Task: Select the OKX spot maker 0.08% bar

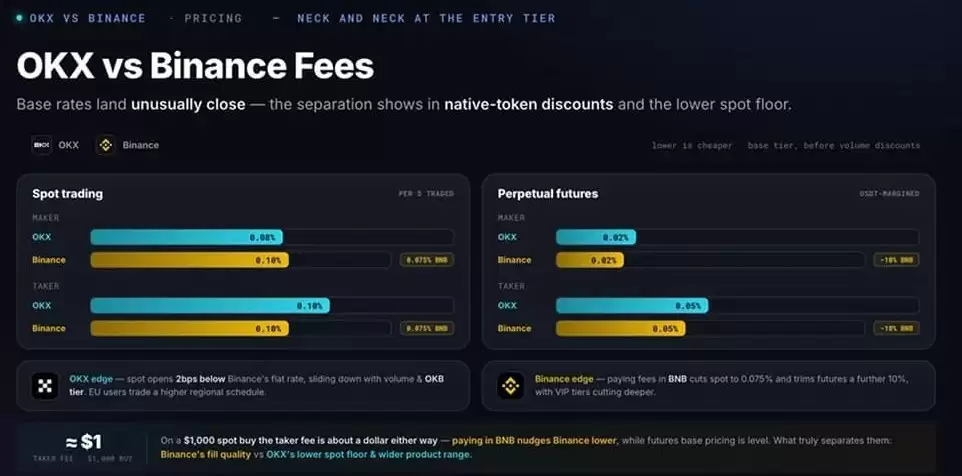Action: (x=187, y=237)
